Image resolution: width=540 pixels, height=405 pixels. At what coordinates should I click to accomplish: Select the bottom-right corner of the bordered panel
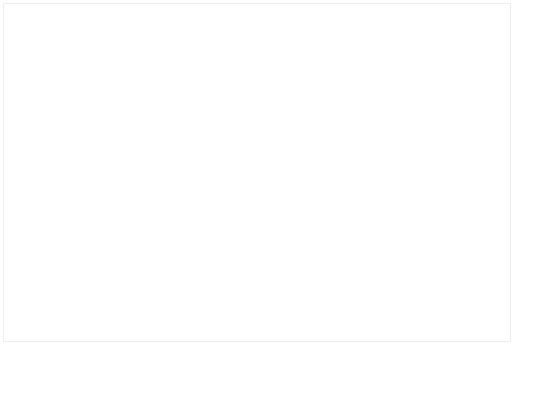(x=510, y=341)
